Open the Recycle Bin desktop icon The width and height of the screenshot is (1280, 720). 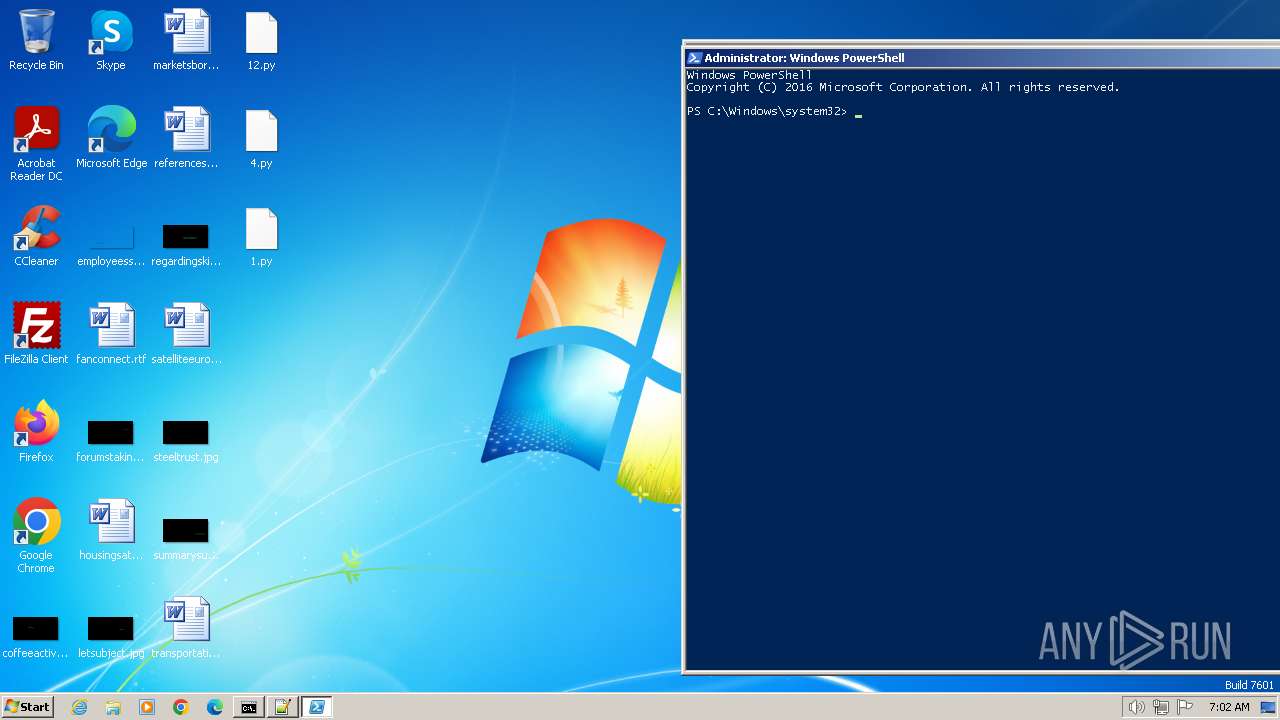tap(36, 41)
